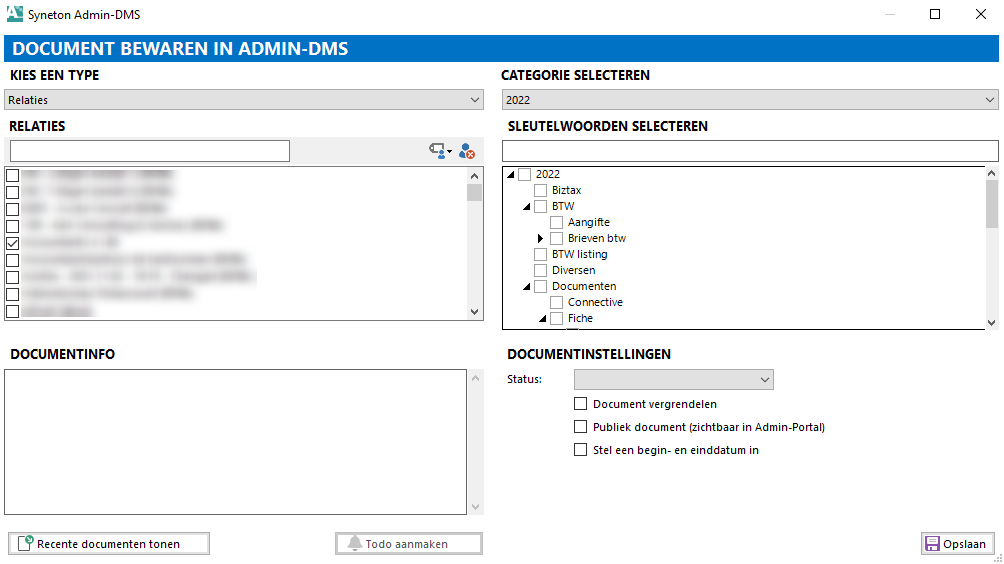
Task: Open the Status dropdown
Action: [673, 380]
